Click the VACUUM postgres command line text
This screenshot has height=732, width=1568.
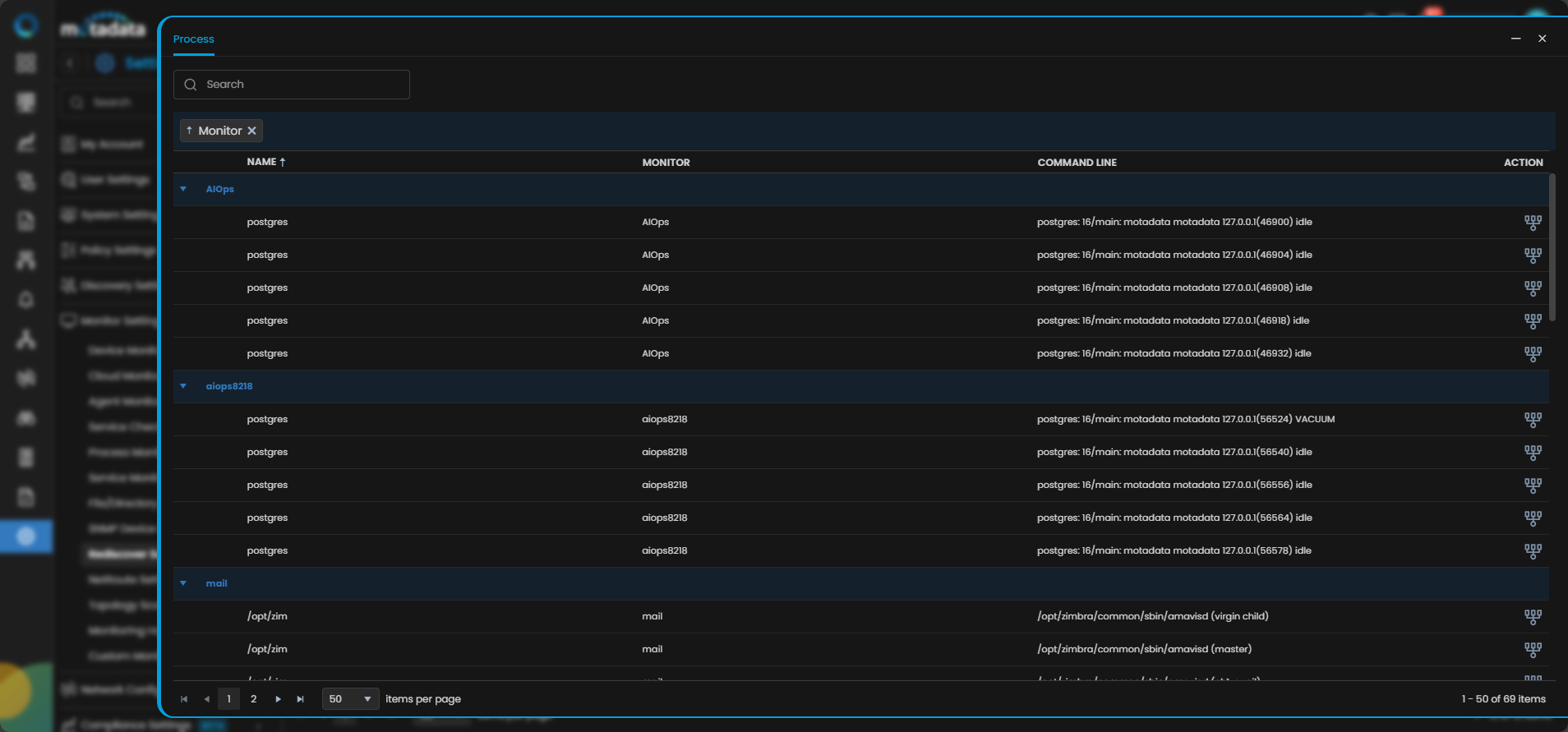tap(1186, 419)
